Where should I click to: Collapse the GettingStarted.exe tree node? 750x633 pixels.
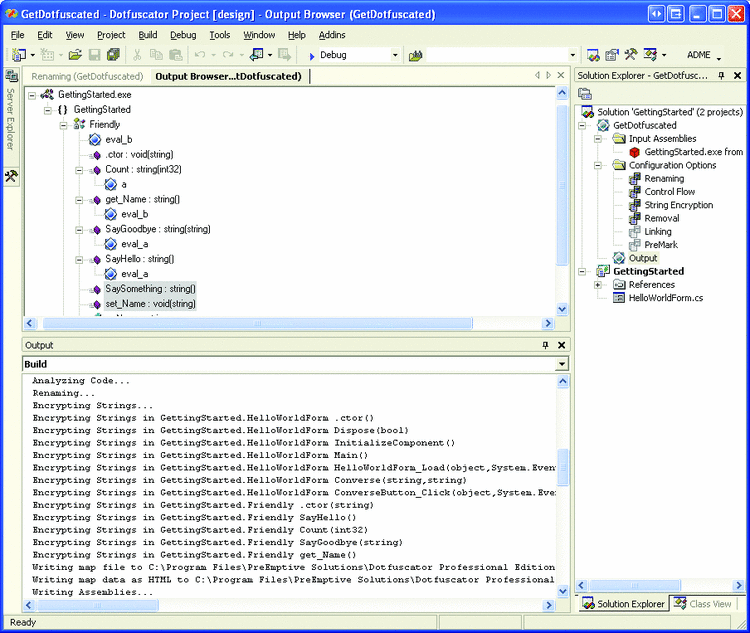click(32, 95)
